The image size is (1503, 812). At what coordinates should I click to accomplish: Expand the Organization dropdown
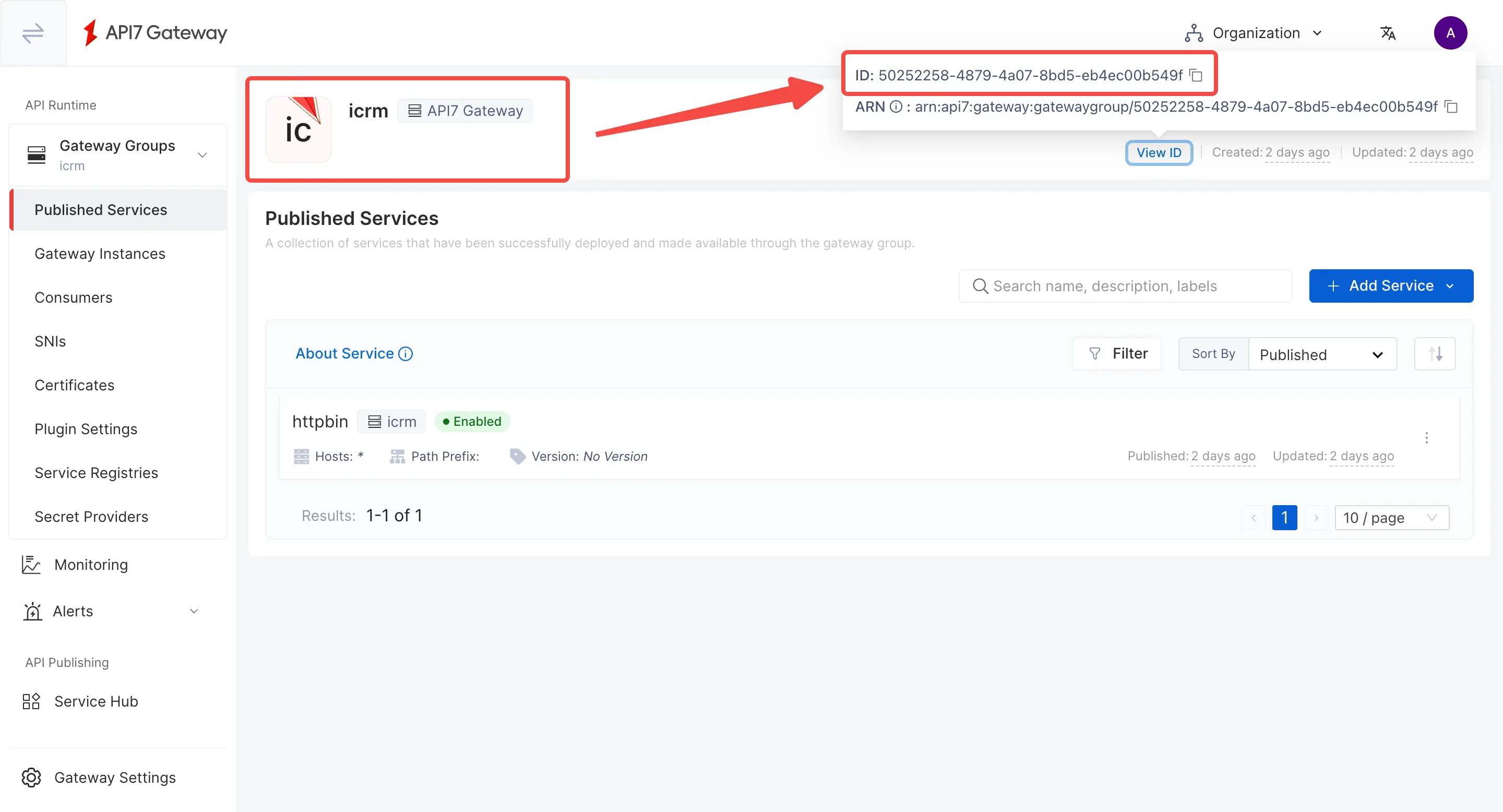pos(1317,33)
